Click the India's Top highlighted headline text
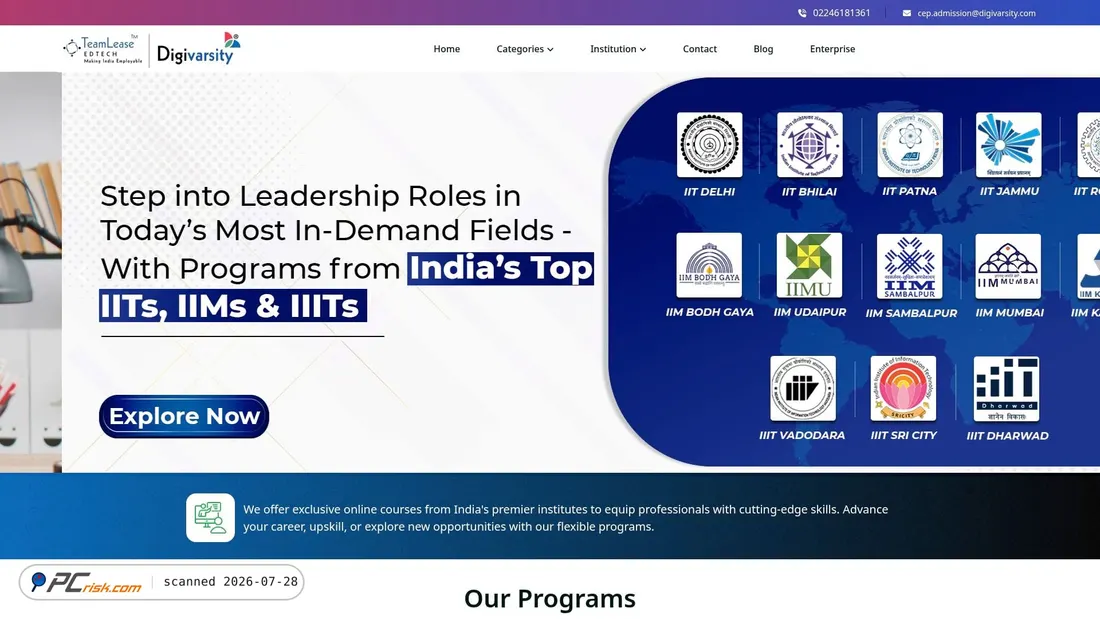This screenshot has height=619, width=1100. tap(500, 269)
